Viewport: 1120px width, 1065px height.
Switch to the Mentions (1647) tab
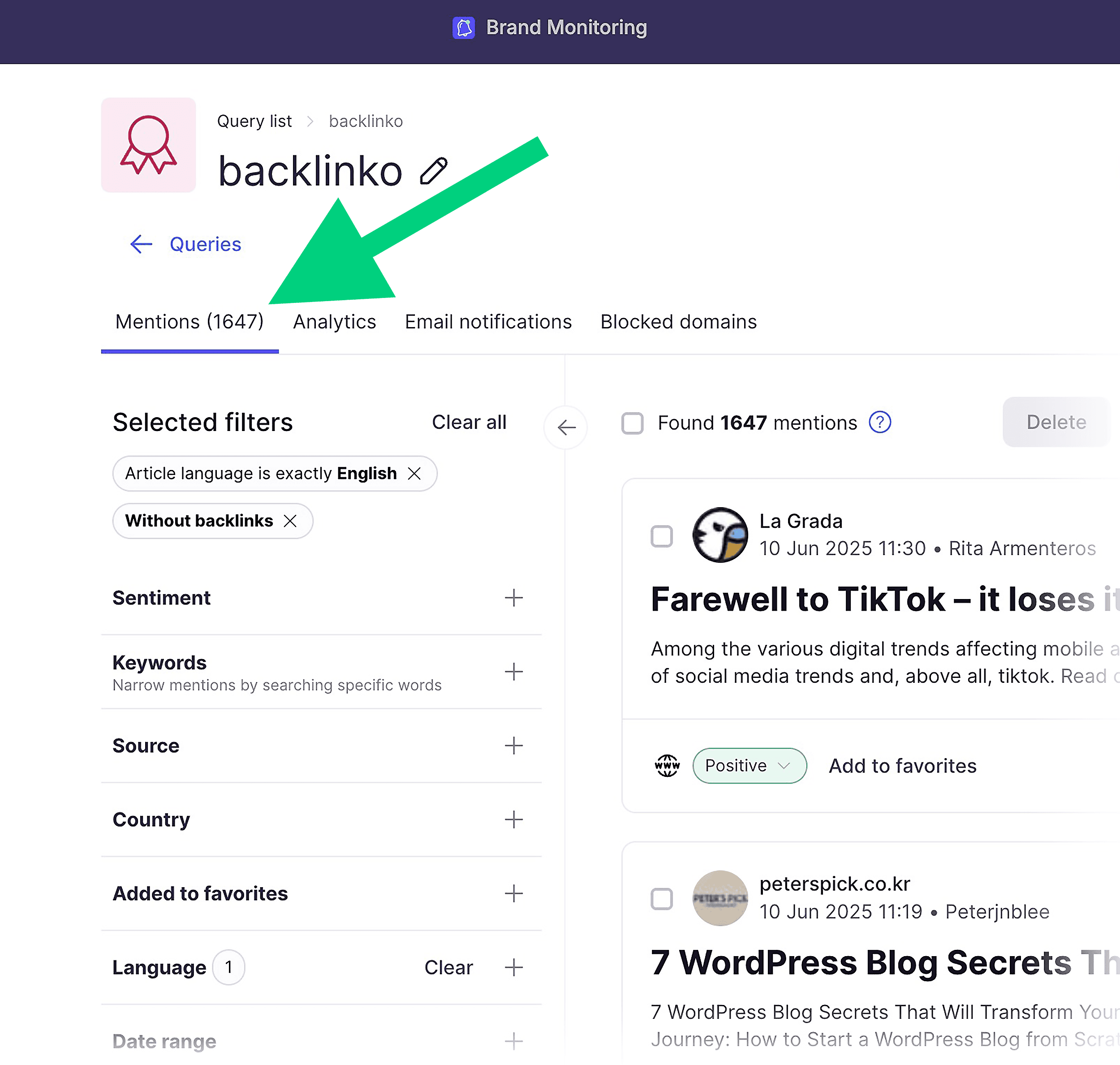pyautogui.click(x=190, y=322)
